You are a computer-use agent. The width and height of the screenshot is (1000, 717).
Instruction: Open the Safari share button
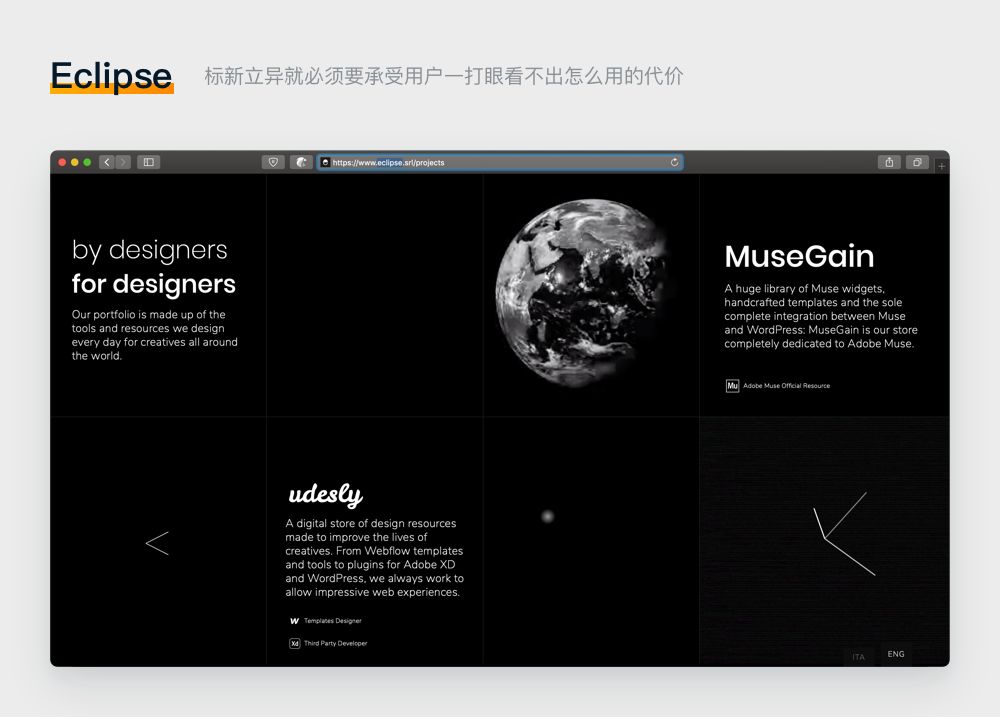pos(889,162)
